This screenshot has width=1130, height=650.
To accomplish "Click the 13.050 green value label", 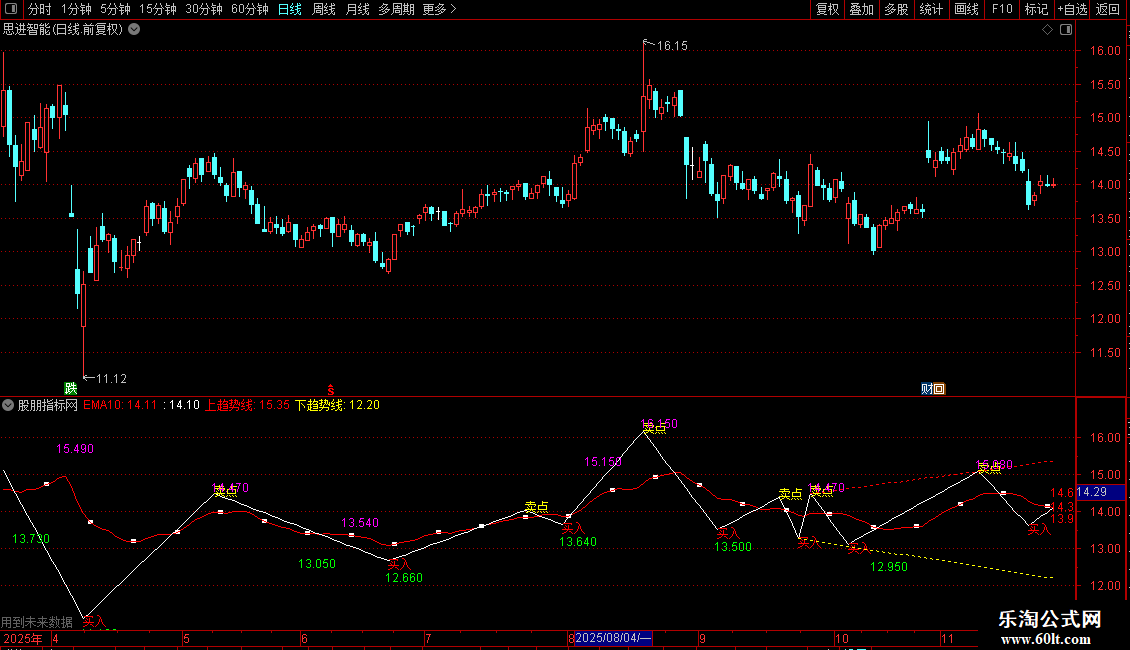I will tap(317, 564).
